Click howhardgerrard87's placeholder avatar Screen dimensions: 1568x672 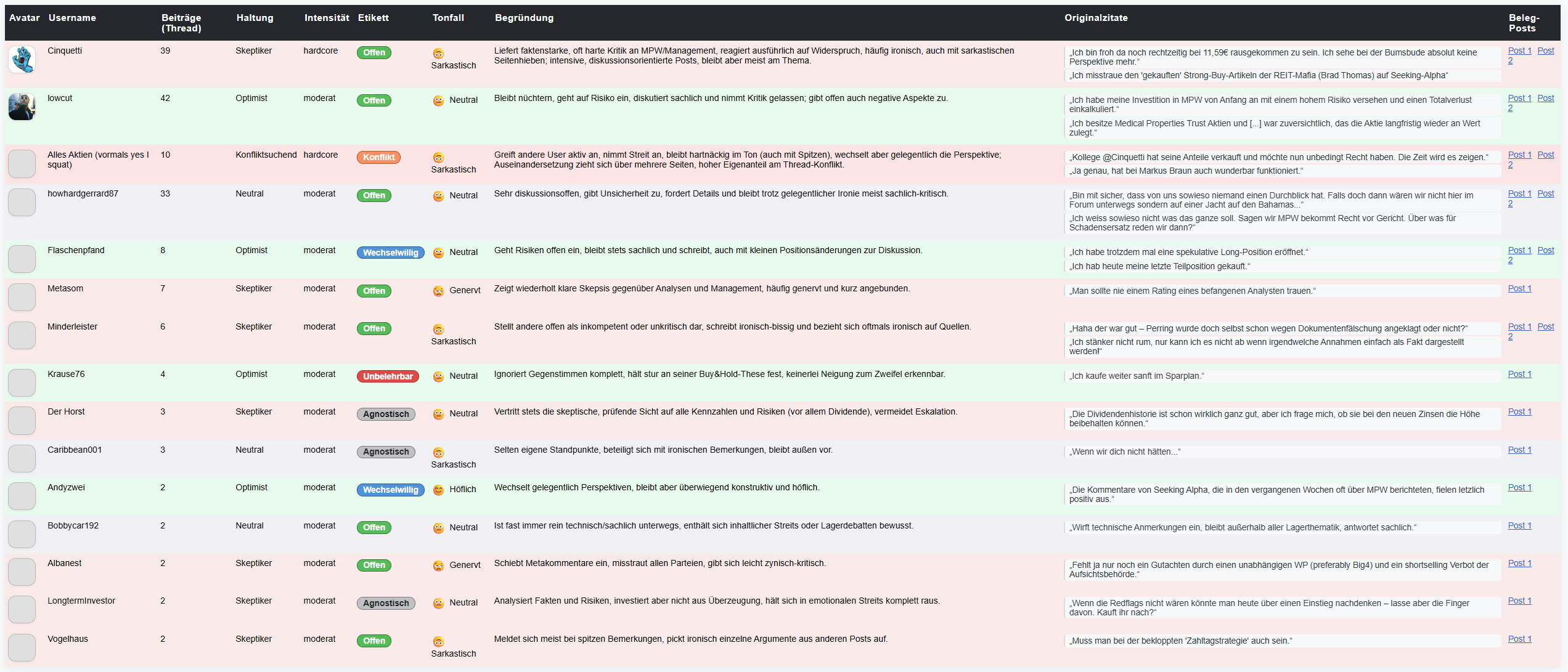(x=22, y=202)
